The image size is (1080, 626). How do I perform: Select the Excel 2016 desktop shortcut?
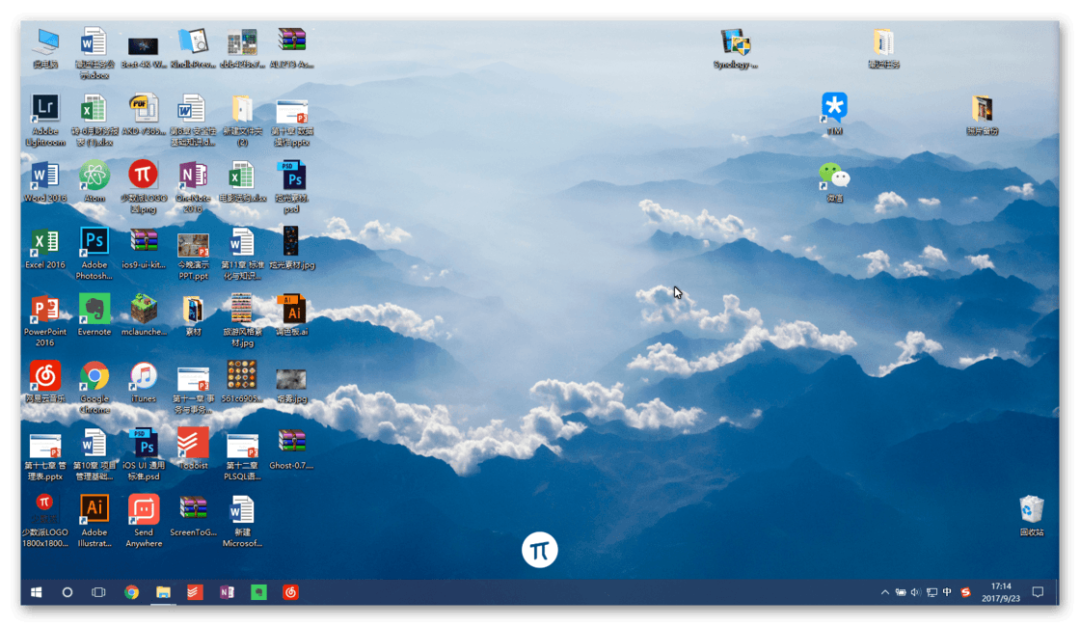pyautogui.click(x=45, y=248)
